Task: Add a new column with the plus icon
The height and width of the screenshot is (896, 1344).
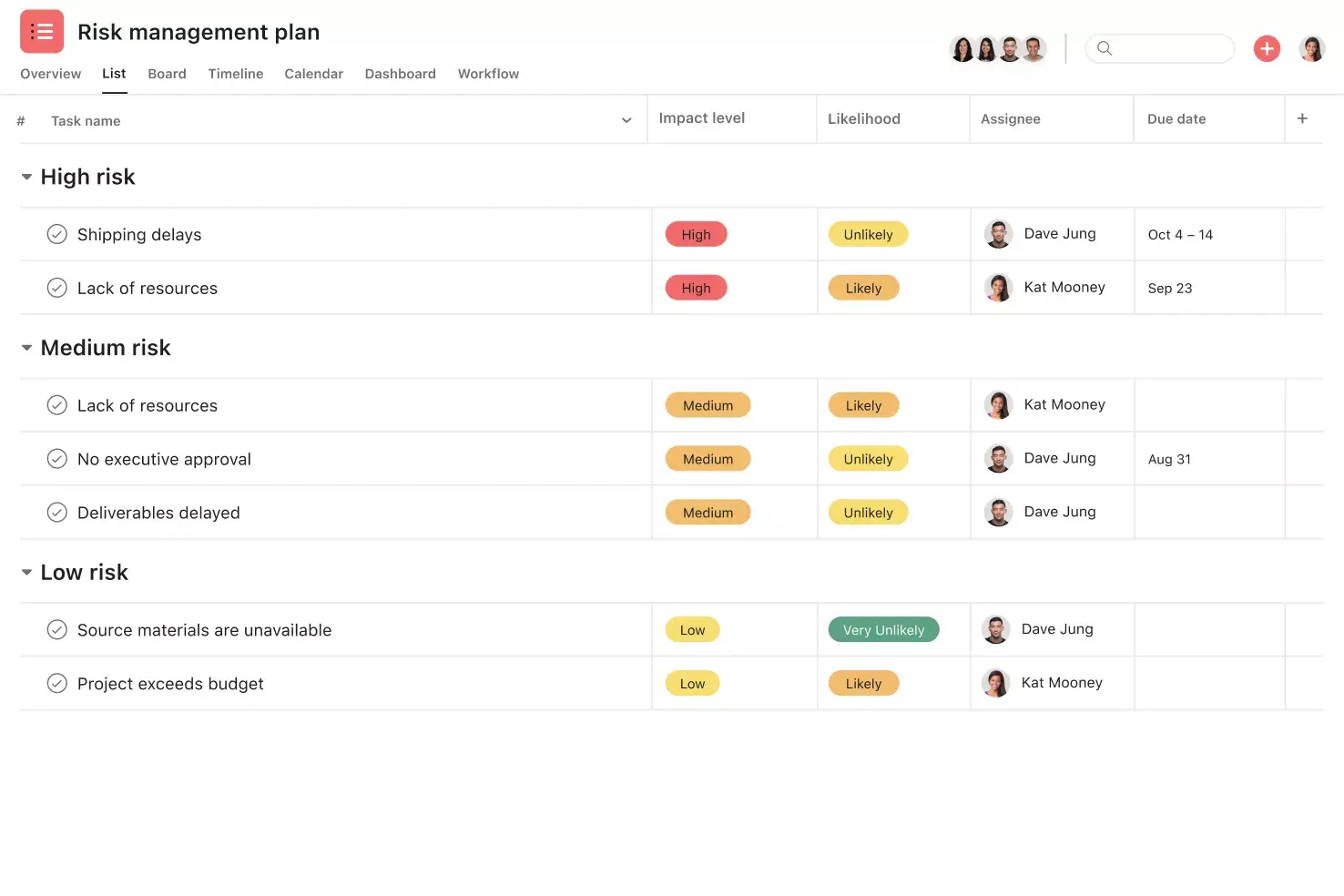Action: point(1302,118)
